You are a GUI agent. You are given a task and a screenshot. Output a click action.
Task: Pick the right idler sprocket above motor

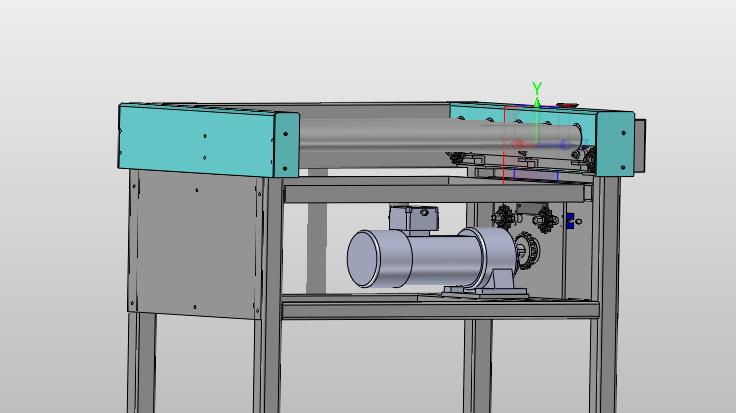(x=545, y=219)
